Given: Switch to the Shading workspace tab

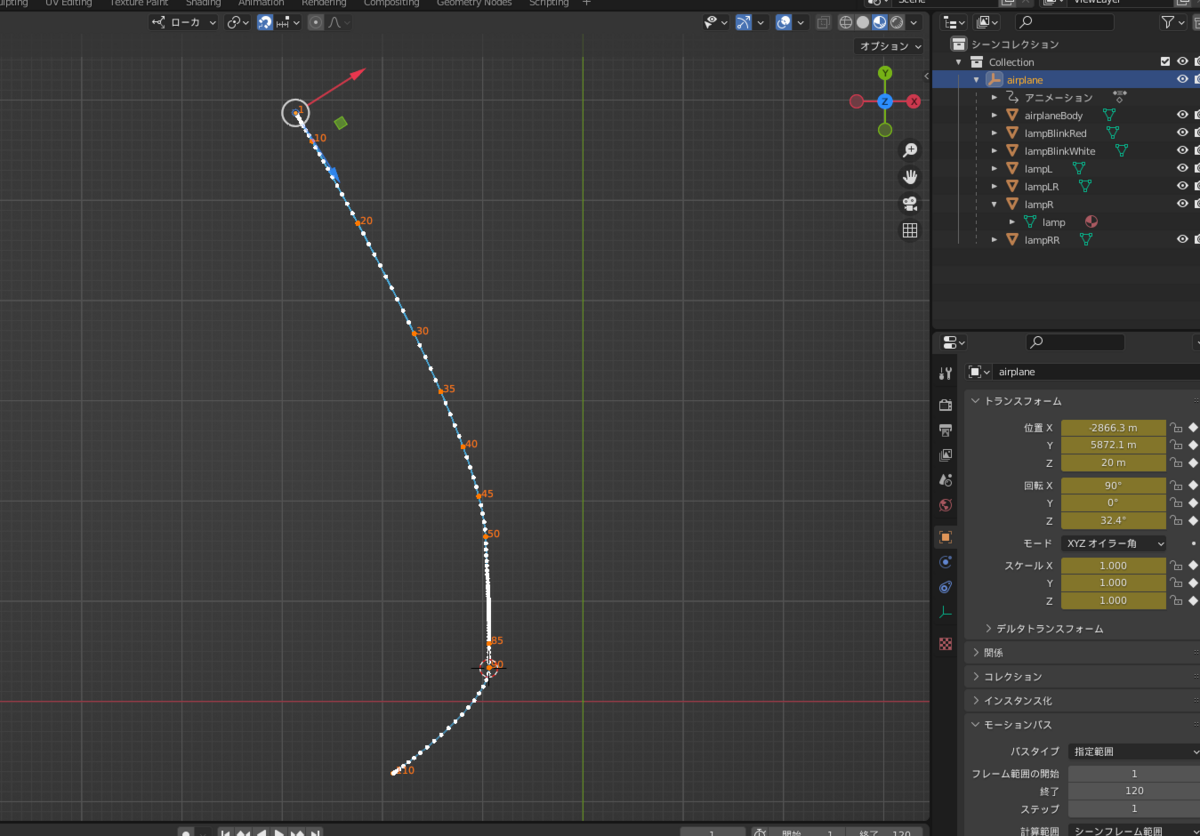Looking at the screenshot, I should tap(203, 3).
